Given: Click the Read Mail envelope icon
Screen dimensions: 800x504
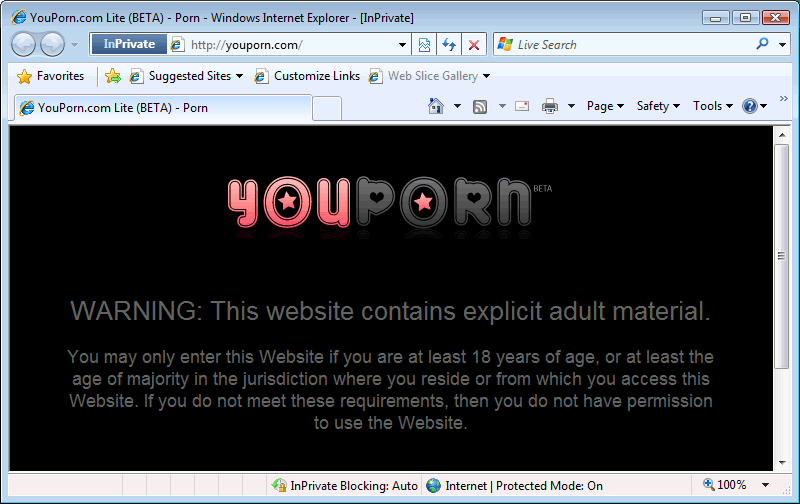Looking at the screenshot, I should (522, 106).
